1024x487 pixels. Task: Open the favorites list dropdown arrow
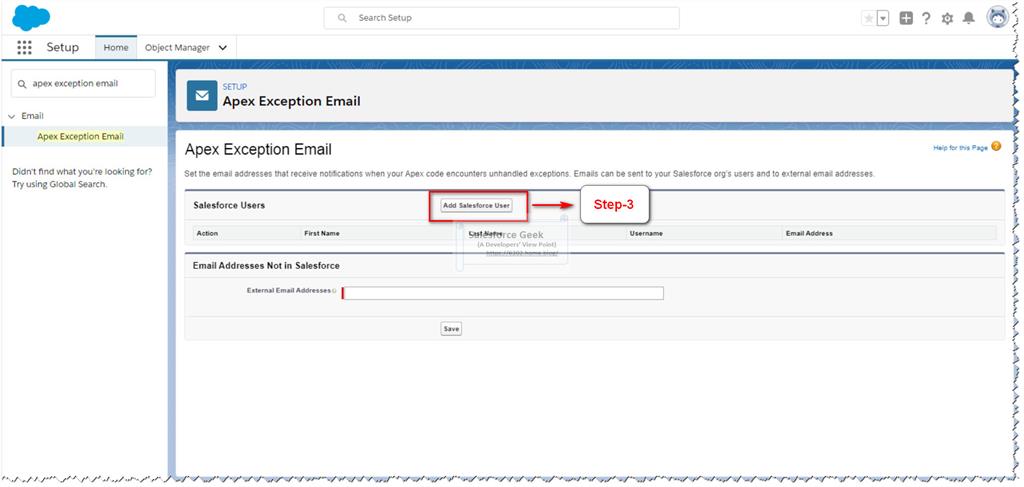point(883,18)
